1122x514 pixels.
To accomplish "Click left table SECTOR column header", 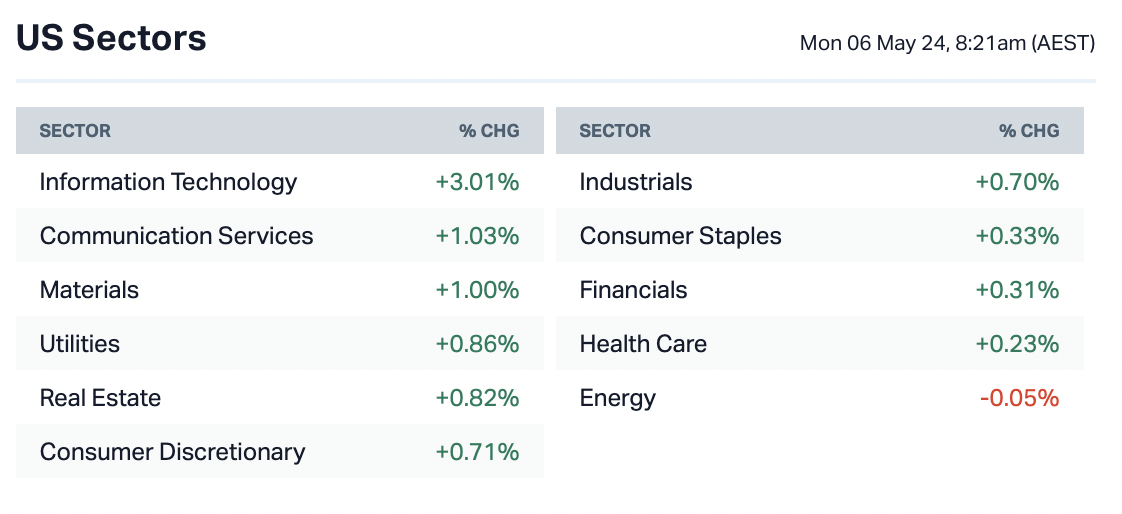I will 75,131.
